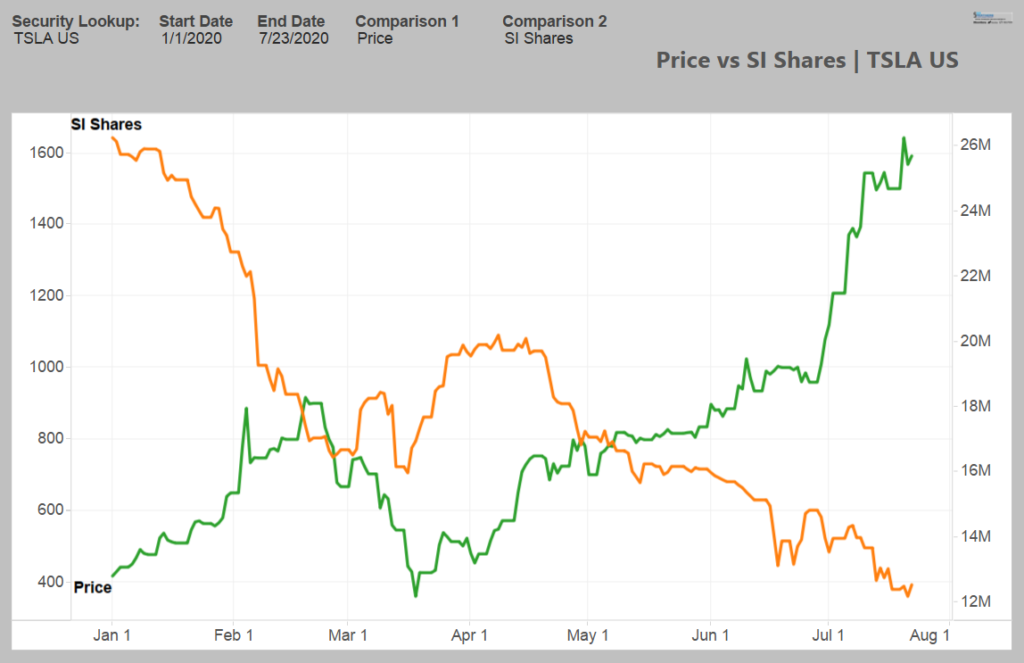Click the Comparison 2 header label

point(554,22)
